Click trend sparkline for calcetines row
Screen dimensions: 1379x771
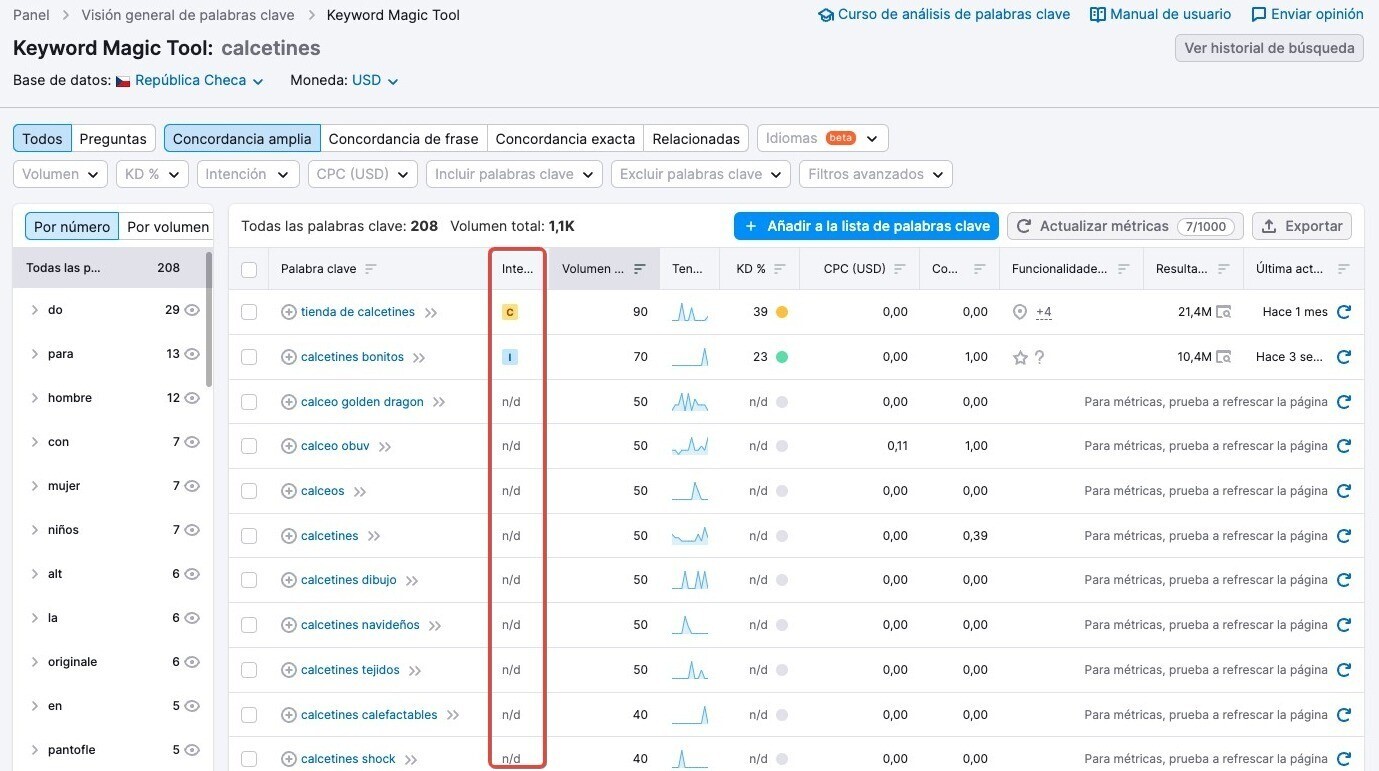690,536
